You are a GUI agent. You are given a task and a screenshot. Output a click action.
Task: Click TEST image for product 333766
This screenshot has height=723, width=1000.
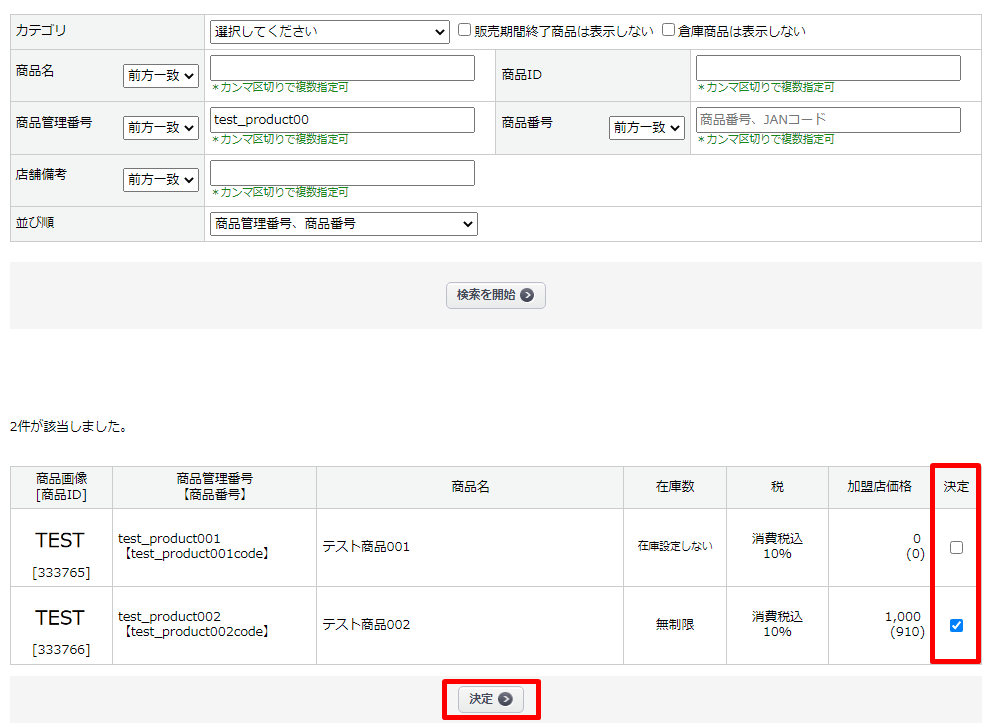pyautogui.click(x=60, y=618)
